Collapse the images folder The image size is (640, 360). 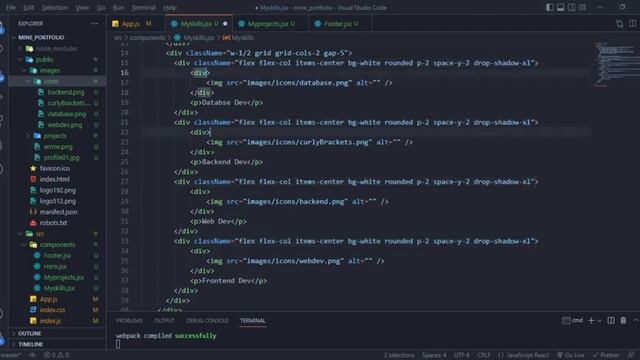[x=50, y=71]
